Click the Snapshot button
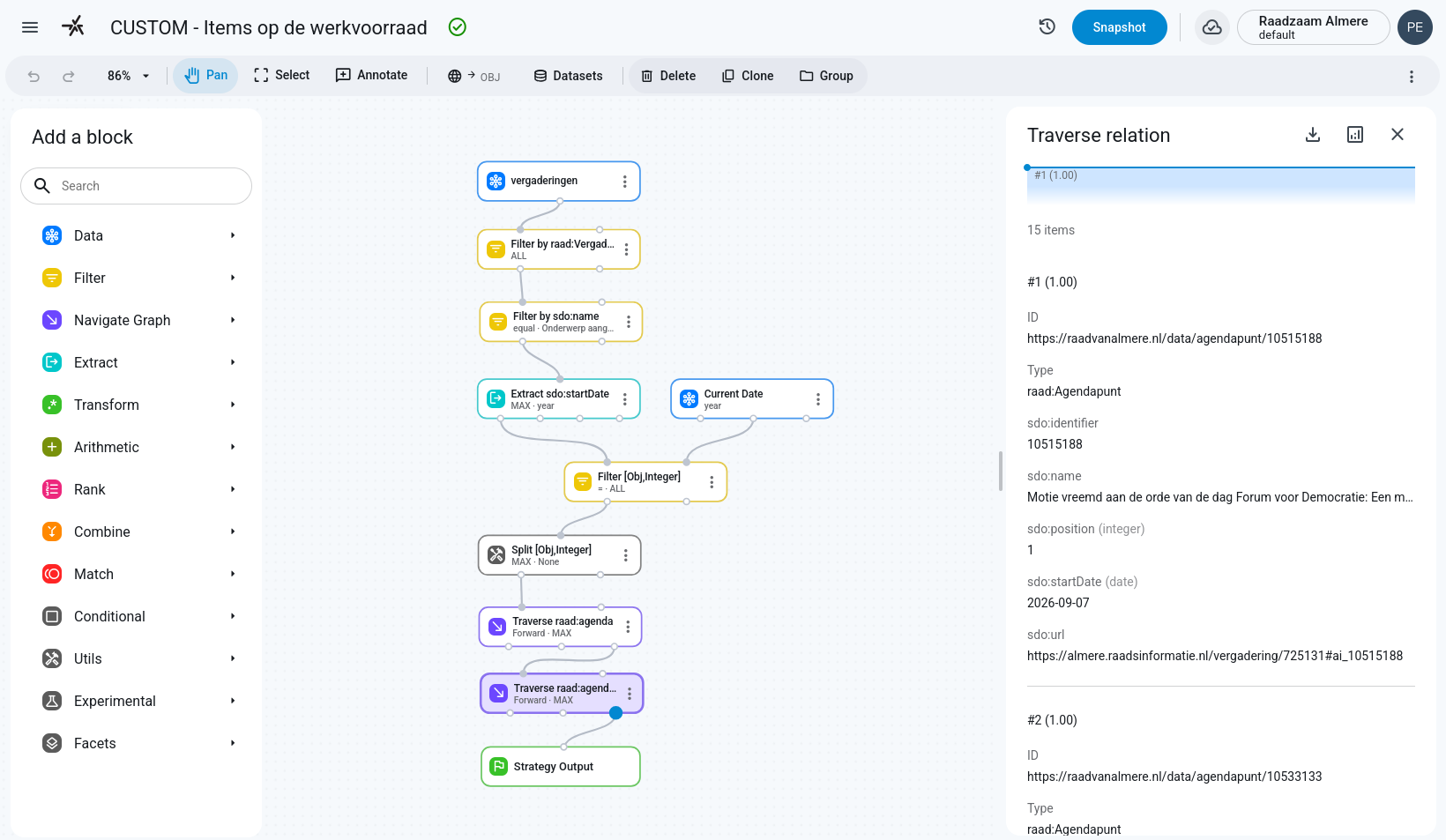The width and height of the screenshot is (1446, 840). pyautogui.click(x=1119, y=27)
